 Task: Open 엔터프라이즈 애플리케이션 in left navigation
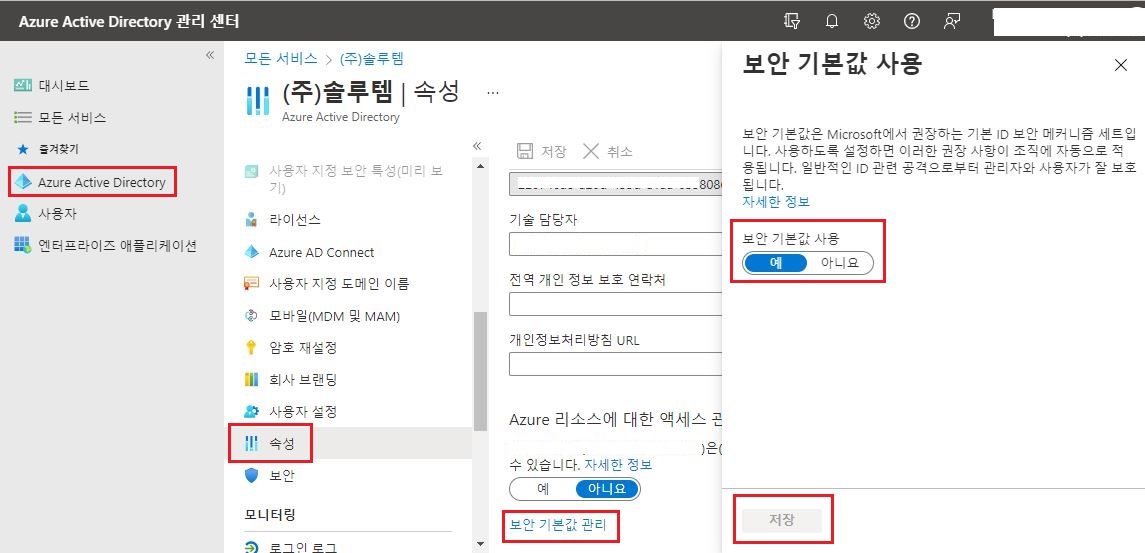click(x=117, y=245)
